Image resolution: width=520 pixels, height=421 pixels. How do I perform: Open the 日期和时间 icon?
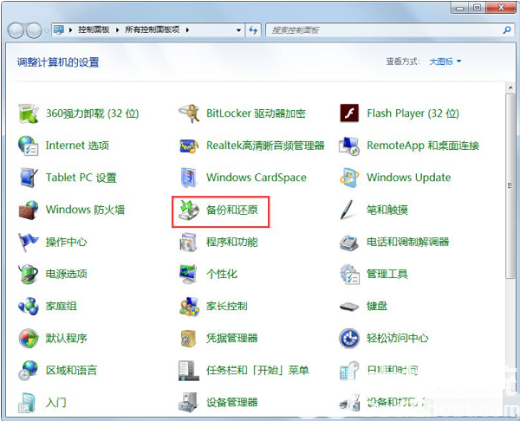tap(349, 370)
